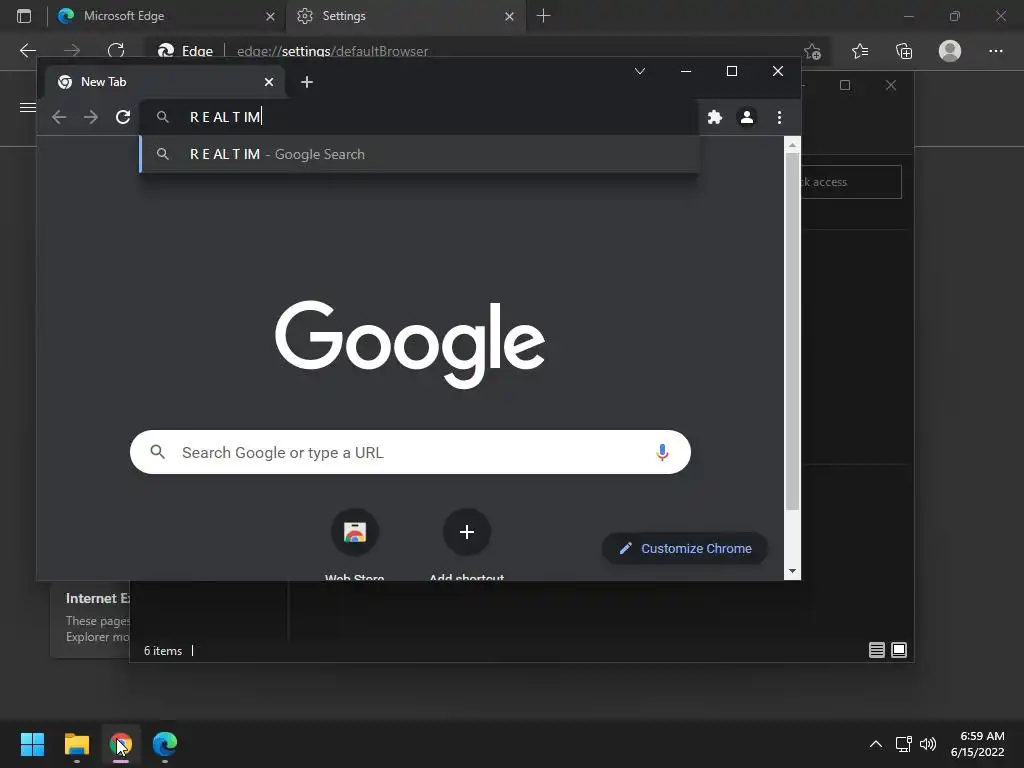The width and height of the screenshot is (1024, 768).
Task: Close the Chrome New Tab tab
Action: [268, 82]
